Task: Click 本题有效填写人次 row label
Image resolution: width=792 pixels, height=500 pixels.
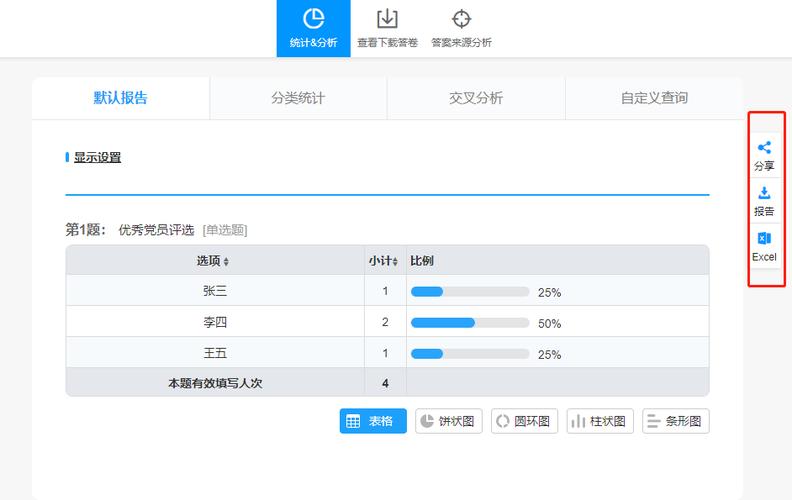Action: click(x=215, y=383)
